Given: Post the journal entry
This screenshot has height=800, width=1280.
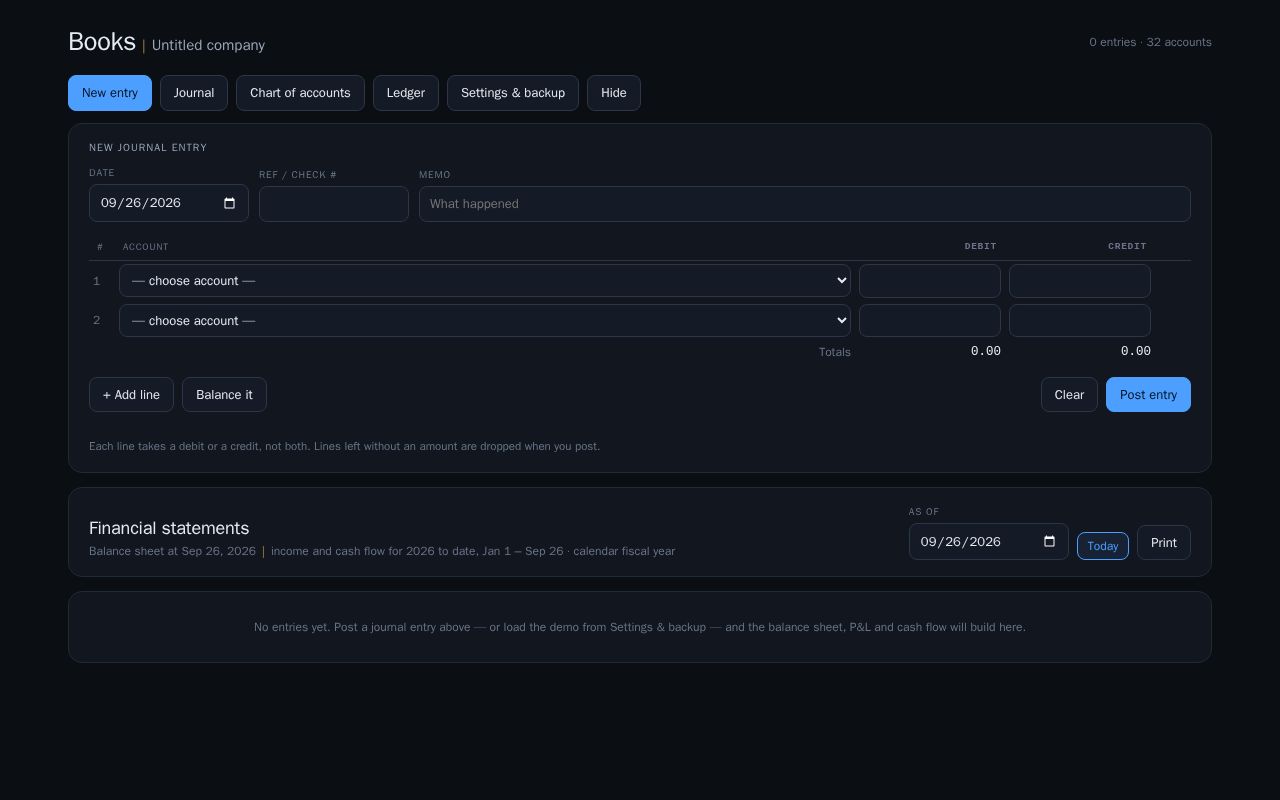Looking at the screenshot, I should click(x=1148, y=395).
